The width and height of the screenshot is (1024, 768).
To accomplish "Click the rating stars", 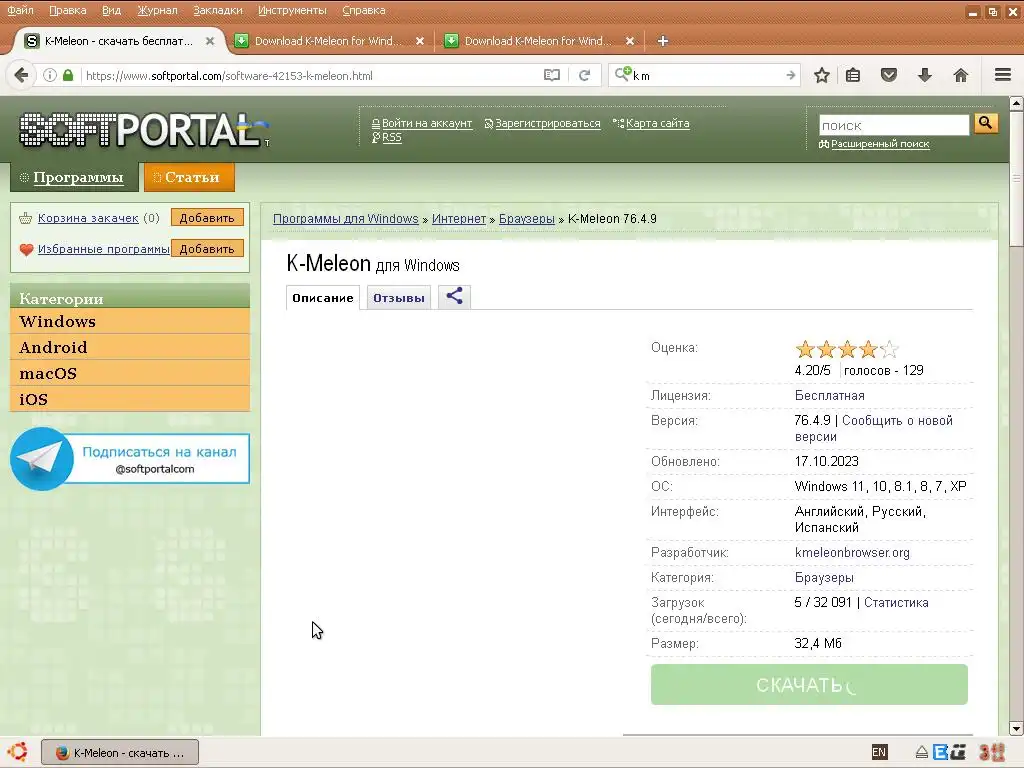I will click(847, 349).
